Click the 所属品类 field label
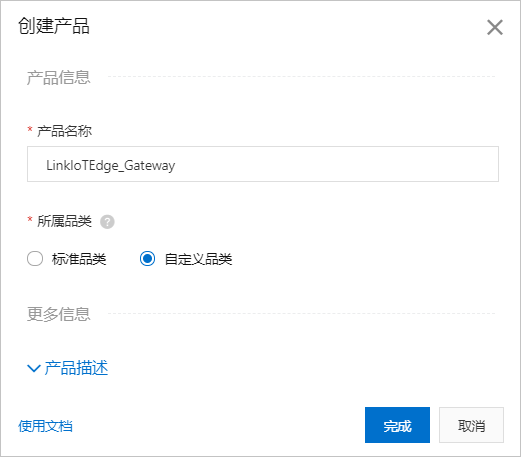Viewport: 521px width, 457px height. tap(64, 221)
